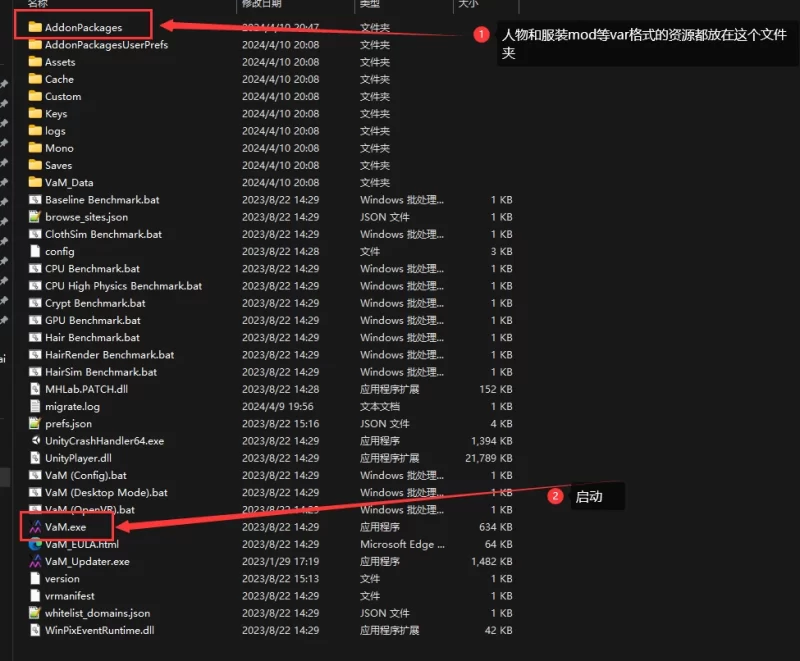Viewport: 800px width, 661px height.
Task: Click the UnityCrashHandler64.exe icon
Action: pos(35,441)
